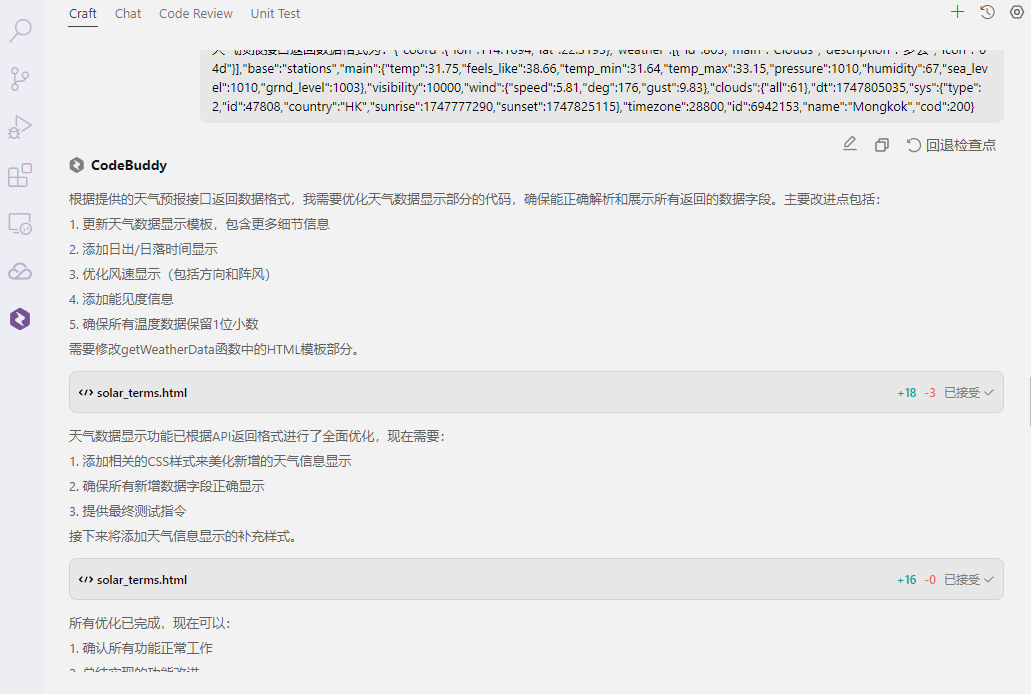Click paragraph starting '根据提供的天气预报接口'

[475, 199]
